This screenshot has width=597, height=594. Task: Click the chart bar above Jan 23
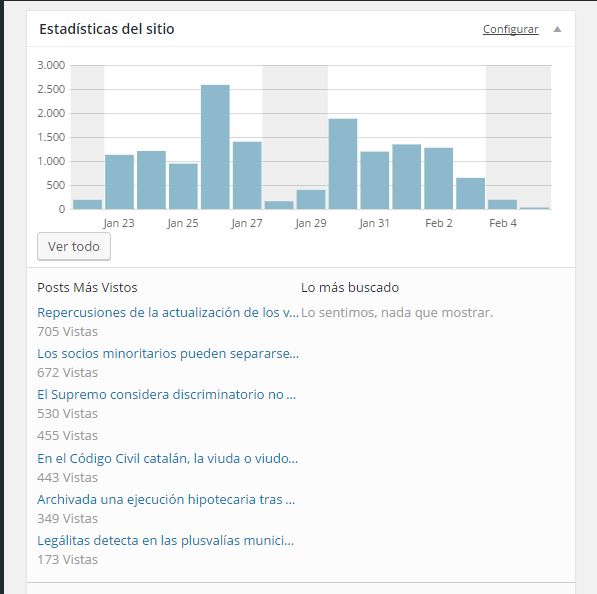120,182
